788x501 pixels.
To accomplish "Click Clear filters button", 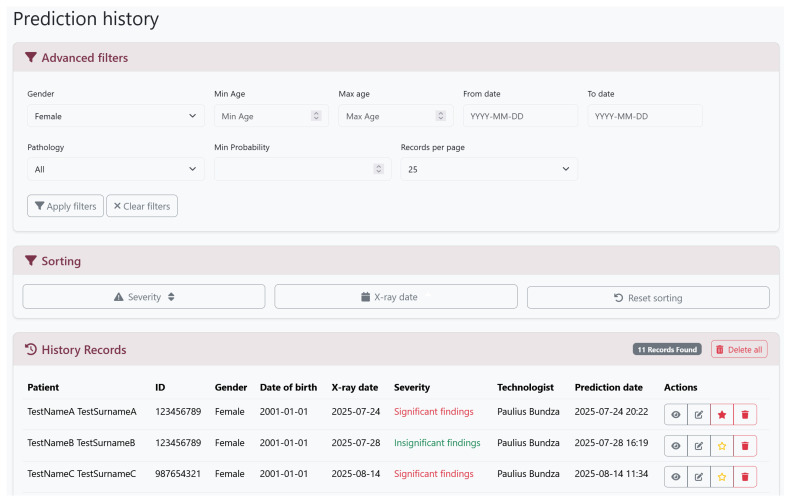I will point(142,206).
